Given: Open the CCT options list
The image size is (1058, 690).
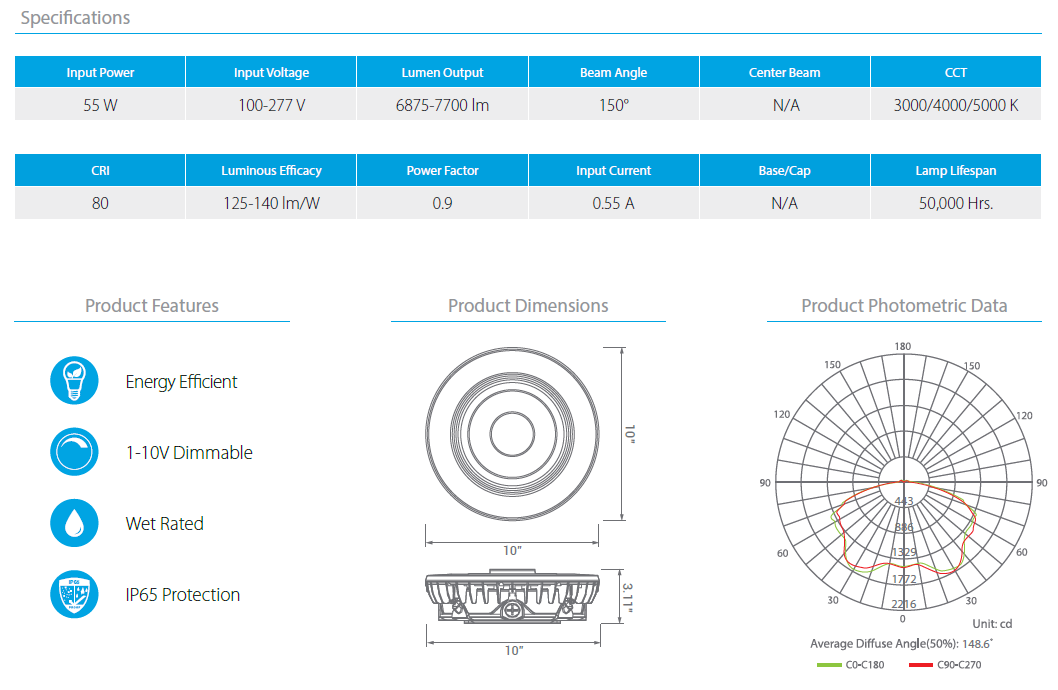Looking at the screenshot, I should (955, 72).
